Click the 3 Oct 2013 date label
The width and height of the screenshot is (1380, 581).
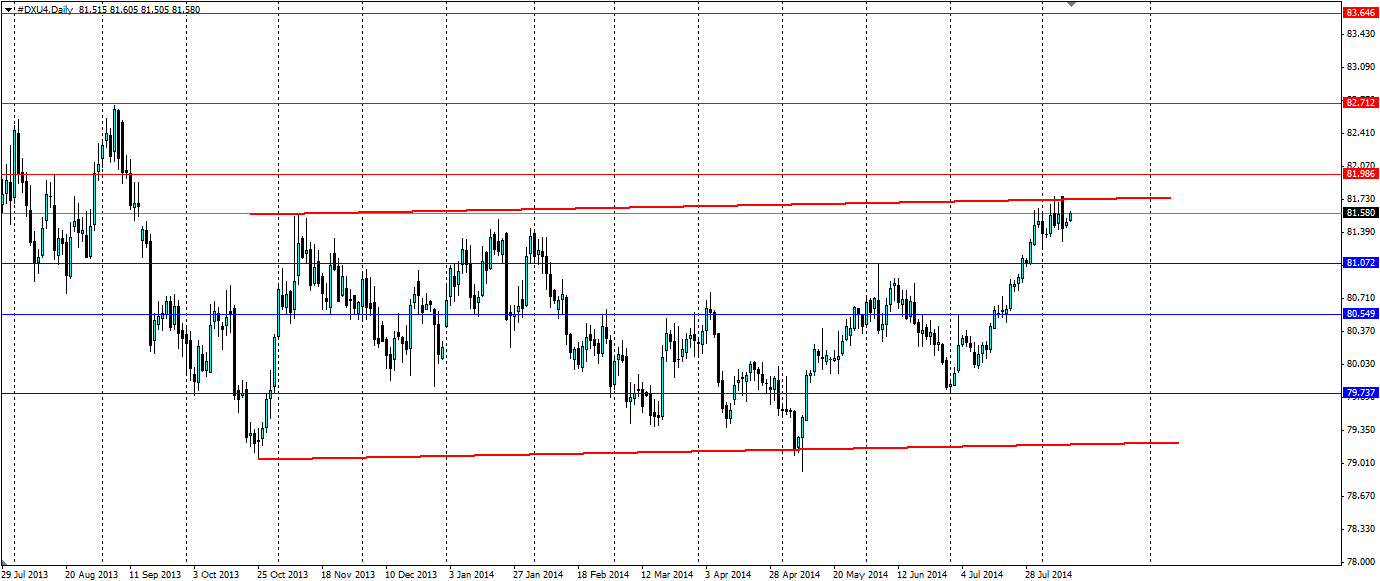(x=217, y=575)
